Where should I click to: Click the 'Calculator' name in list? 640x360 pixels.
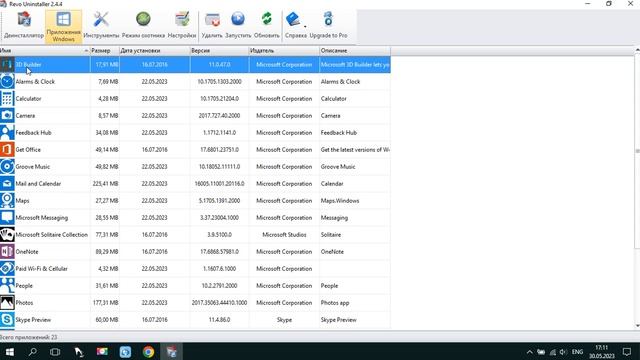pyautogui.click(x=28, y=99)
